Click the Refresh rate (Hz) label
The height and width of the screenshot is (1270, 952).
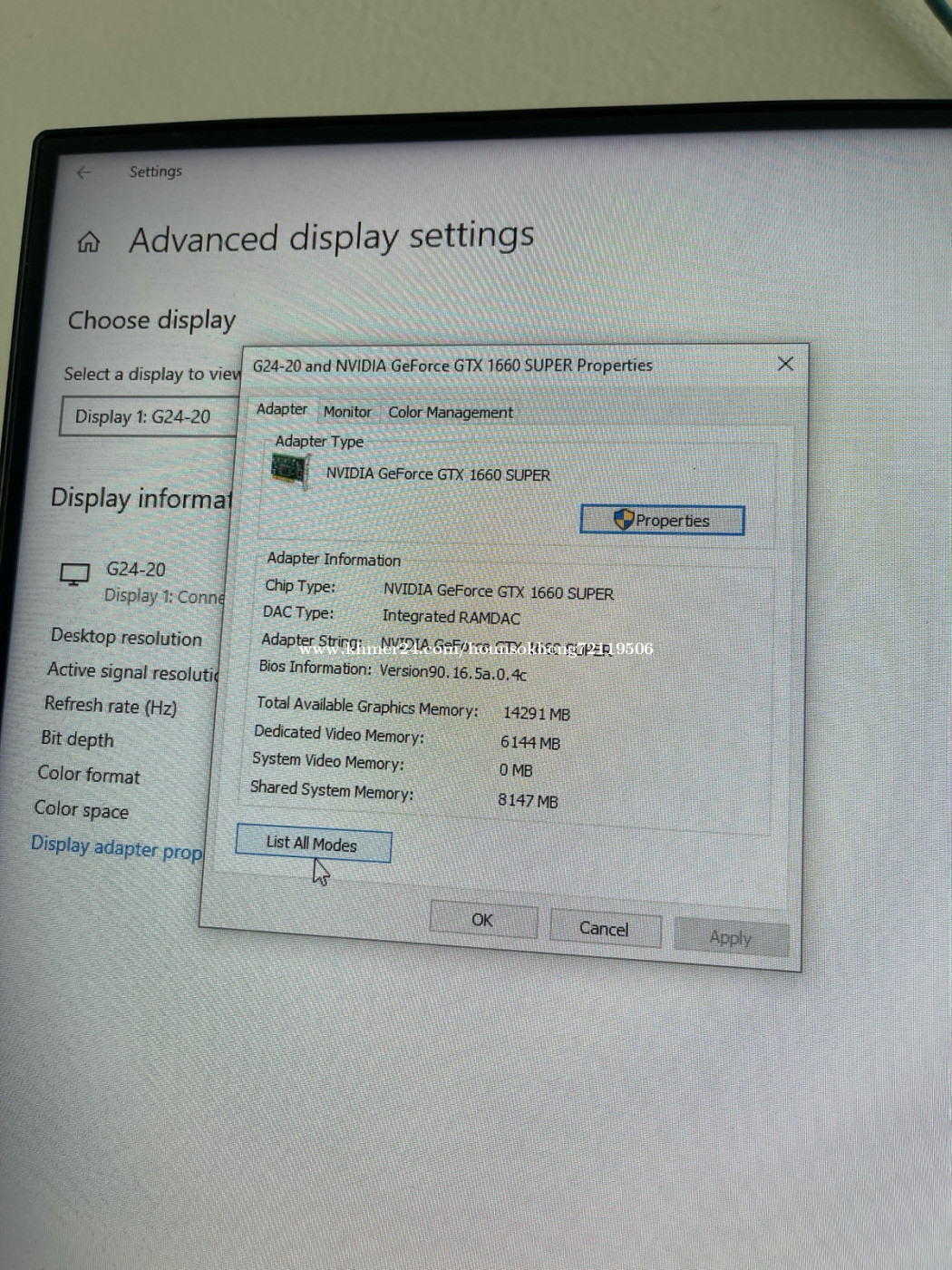pos(111,706)
